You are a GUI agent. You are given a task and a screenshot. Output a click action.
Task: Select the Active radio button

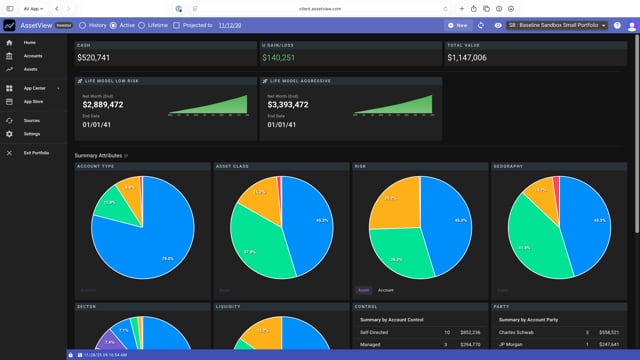[113, 25]
